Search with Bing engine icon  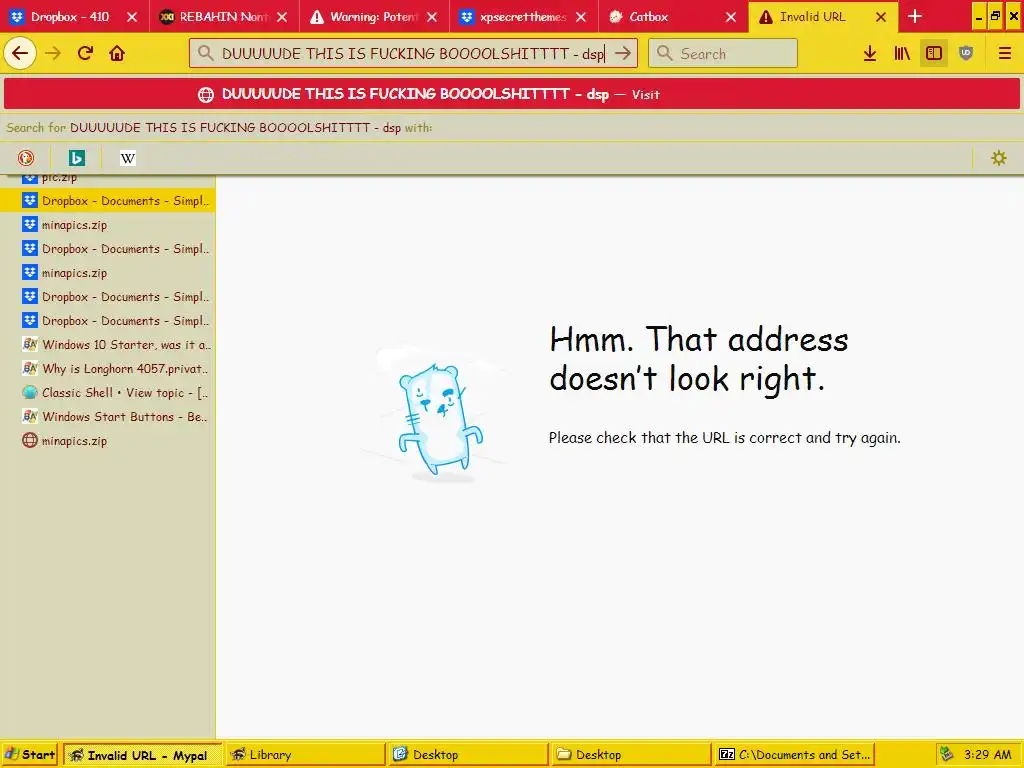[76, 158]
